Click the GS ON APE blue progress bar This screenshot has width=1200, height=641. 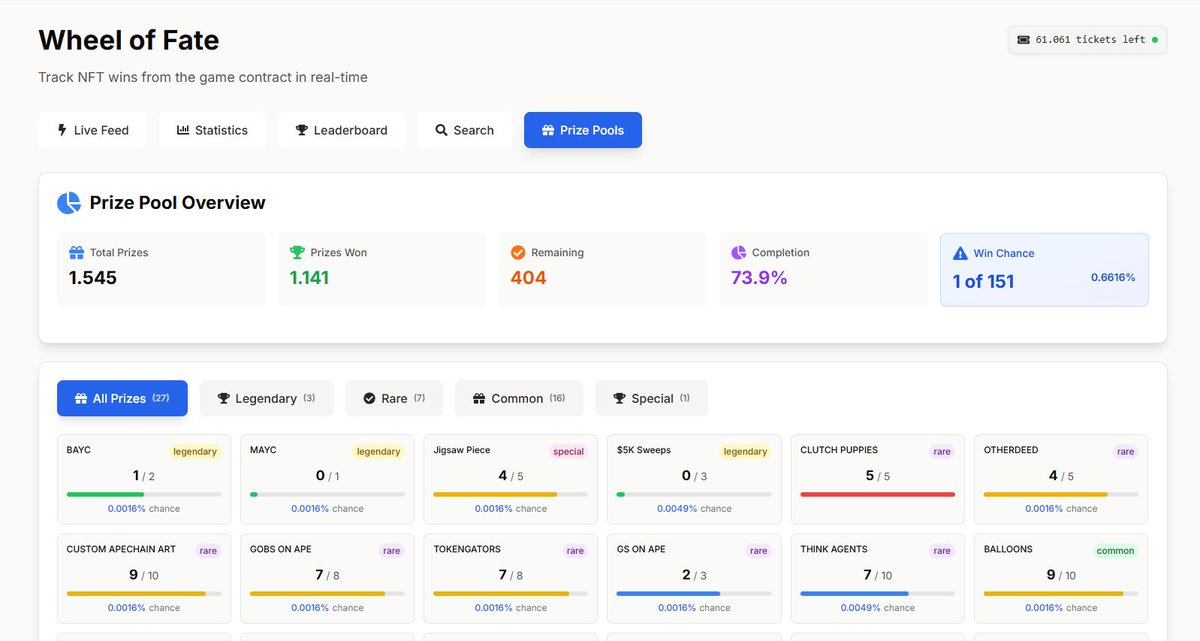coord(668,593)
